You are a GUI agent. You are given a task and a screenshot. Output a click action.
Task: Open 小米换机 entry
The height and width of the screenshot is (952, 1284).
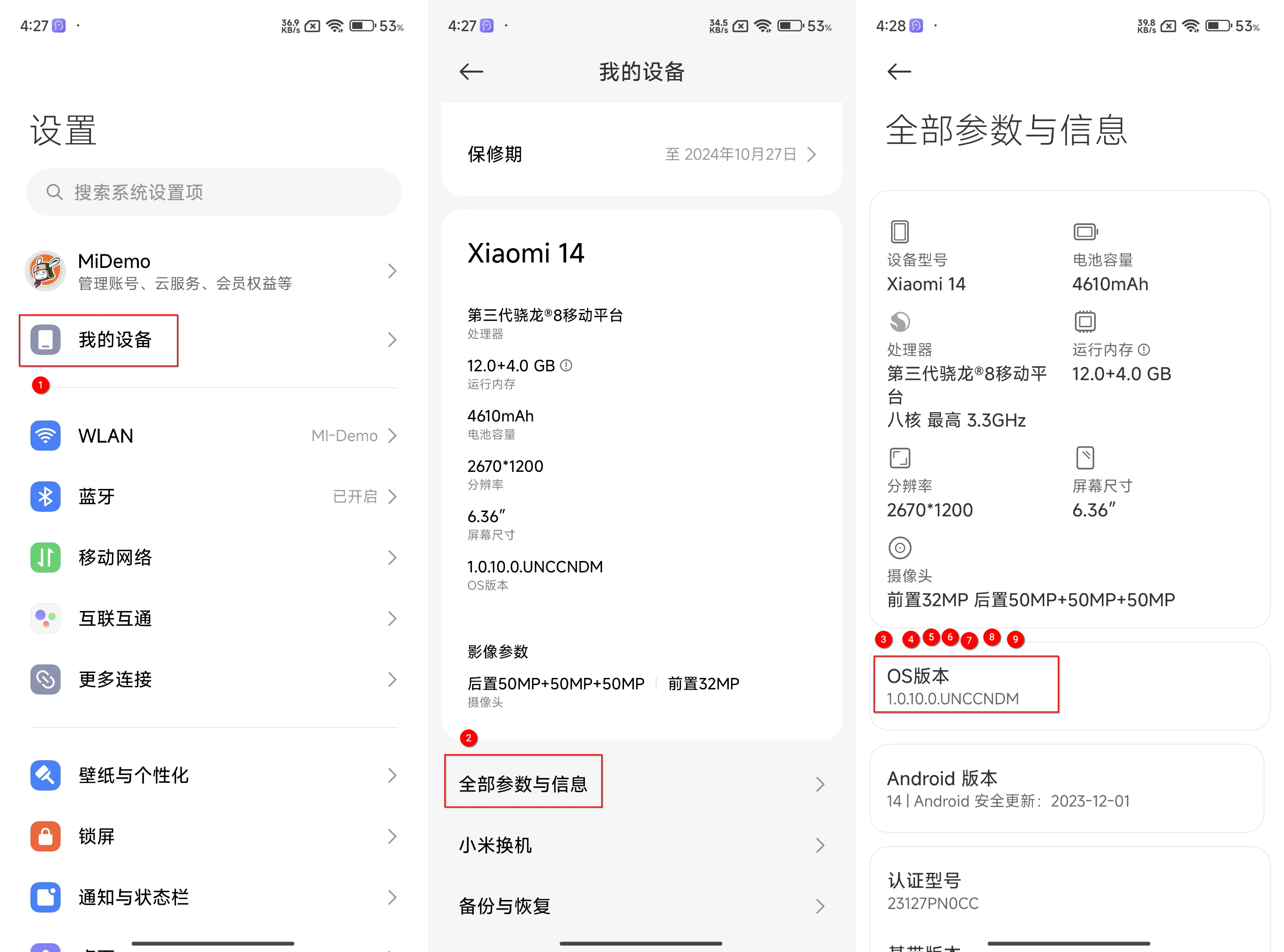[642, 845]
